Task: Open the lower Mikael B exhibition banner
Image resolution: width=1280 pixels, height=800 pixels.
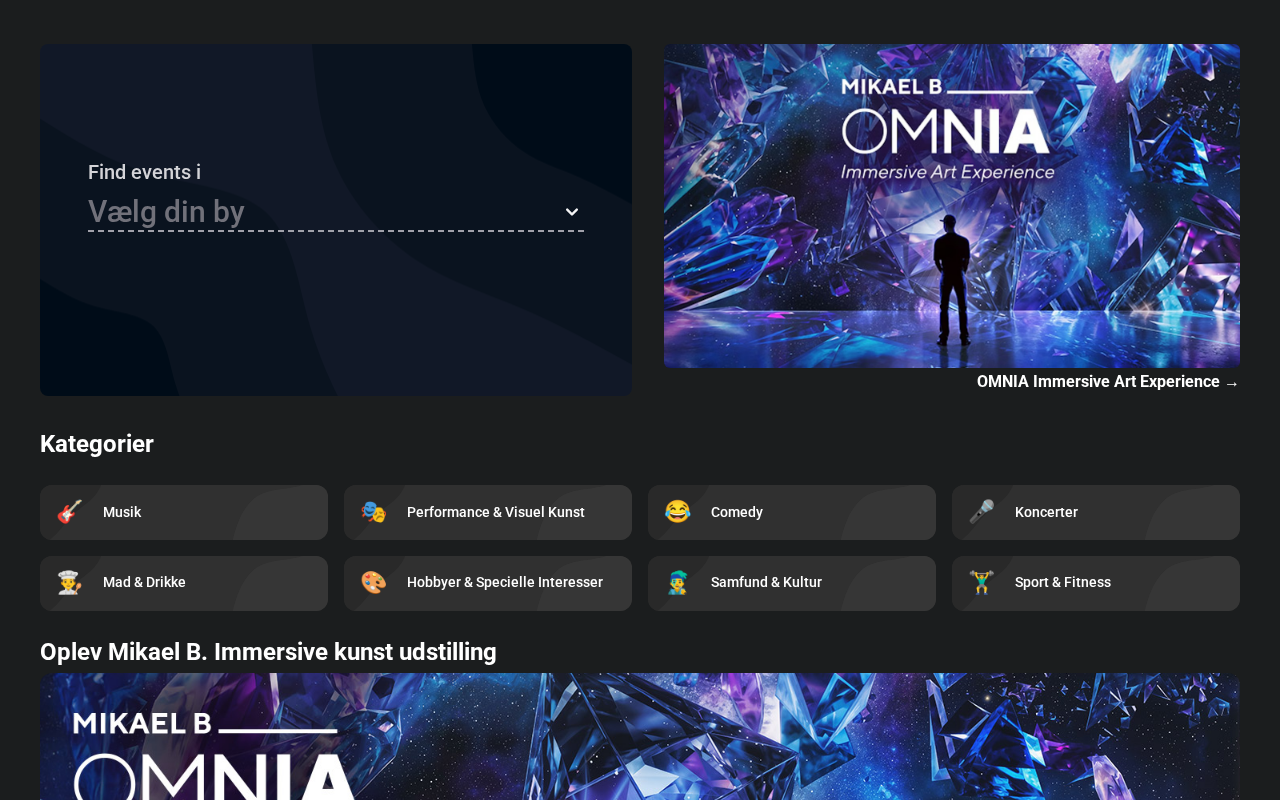Action: (640, 737)
